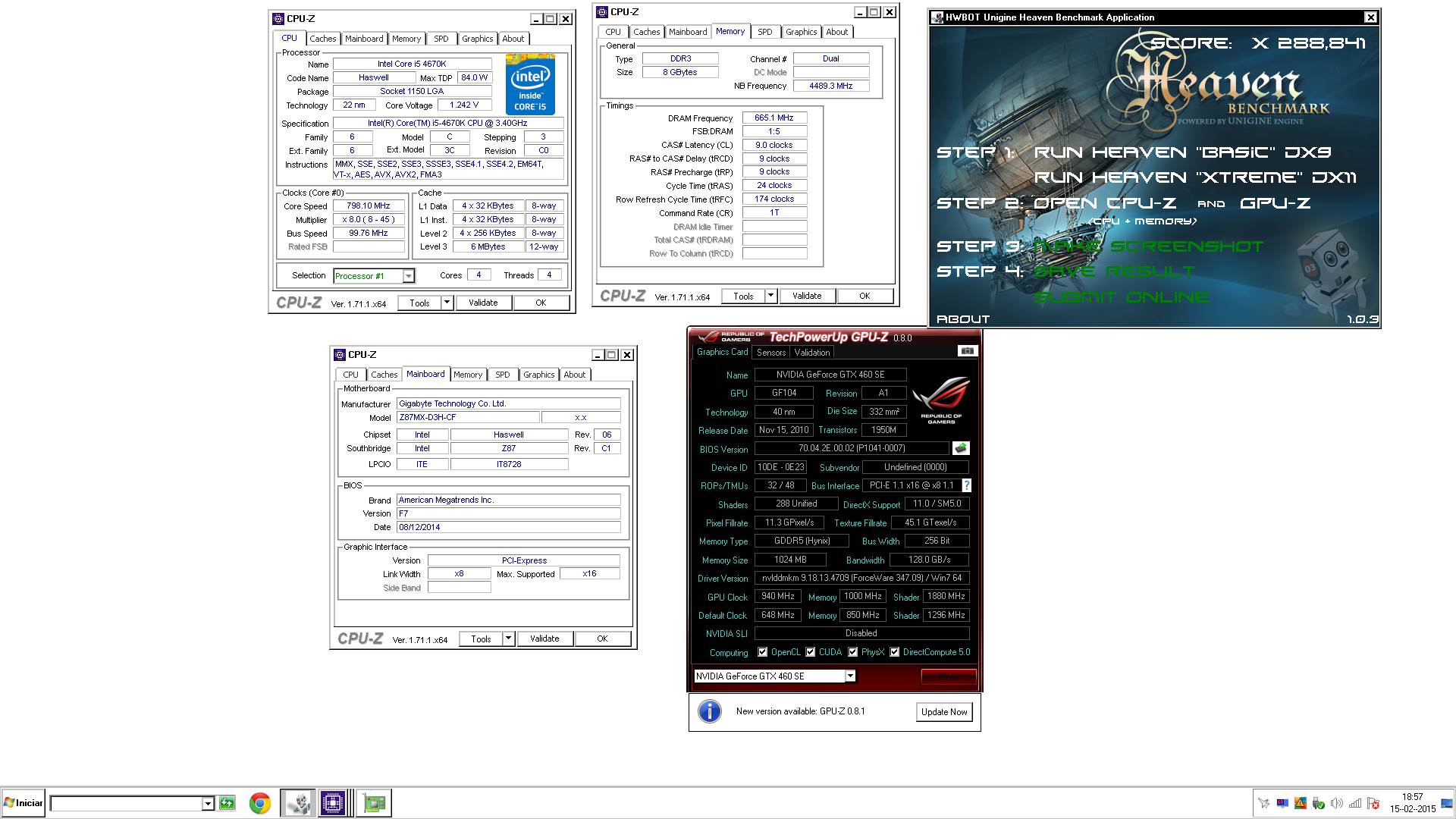Switch to the Validation tab in GPU-Z
The width and height of the screenshot is (1456, 819).
coord(812,352)
